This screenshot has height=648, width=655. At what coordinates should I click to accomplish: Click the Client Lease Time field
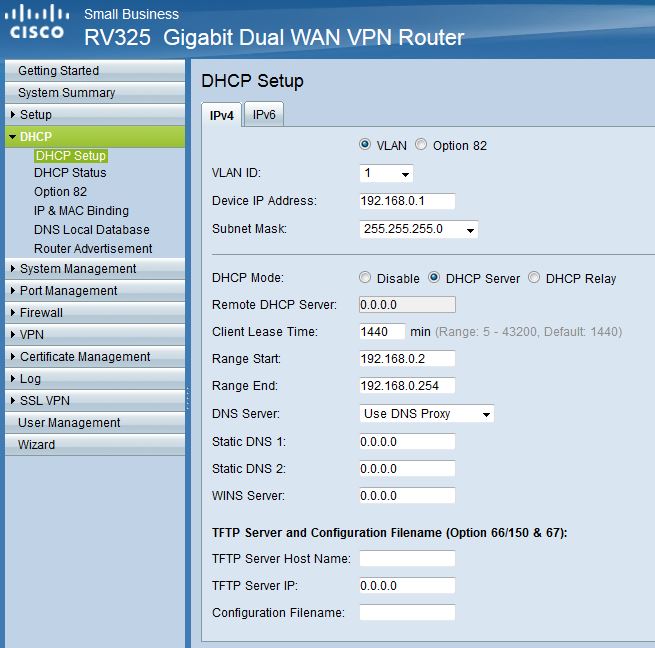(x=382, y=332)
